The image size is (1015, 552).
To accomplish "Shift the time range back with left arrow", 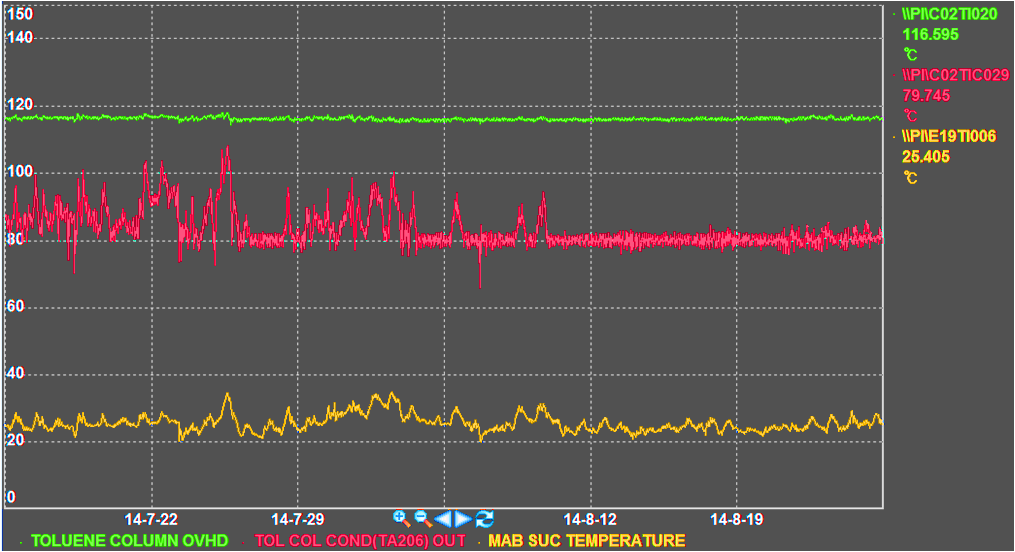I will 443,518.
